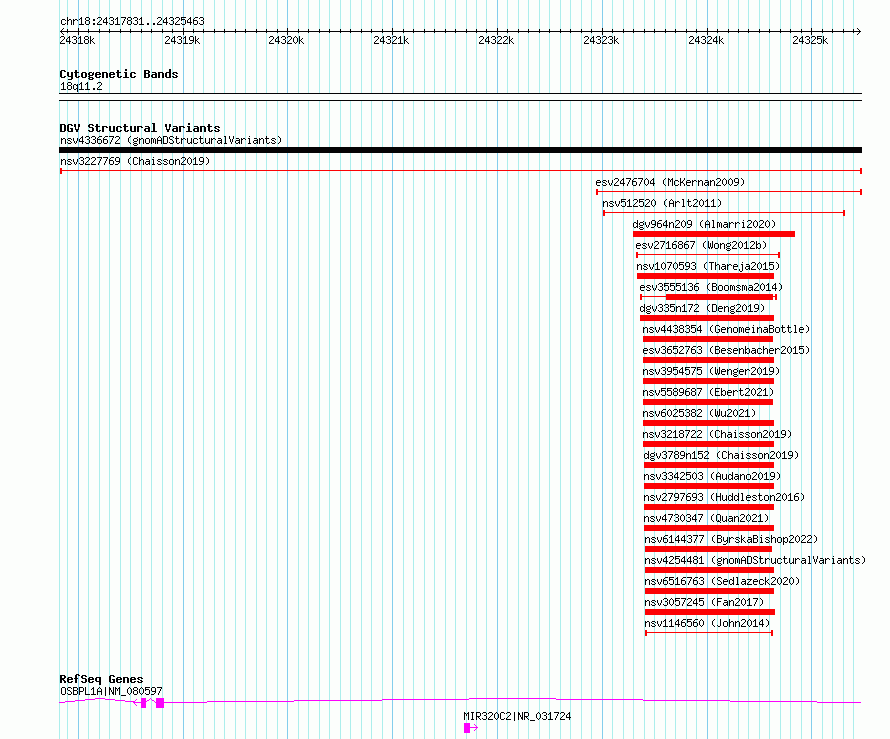This screenshot has width=890, height=739.
Task: Select the nsv3954575 (Wenger2019) variant
Action: (711, 371)
